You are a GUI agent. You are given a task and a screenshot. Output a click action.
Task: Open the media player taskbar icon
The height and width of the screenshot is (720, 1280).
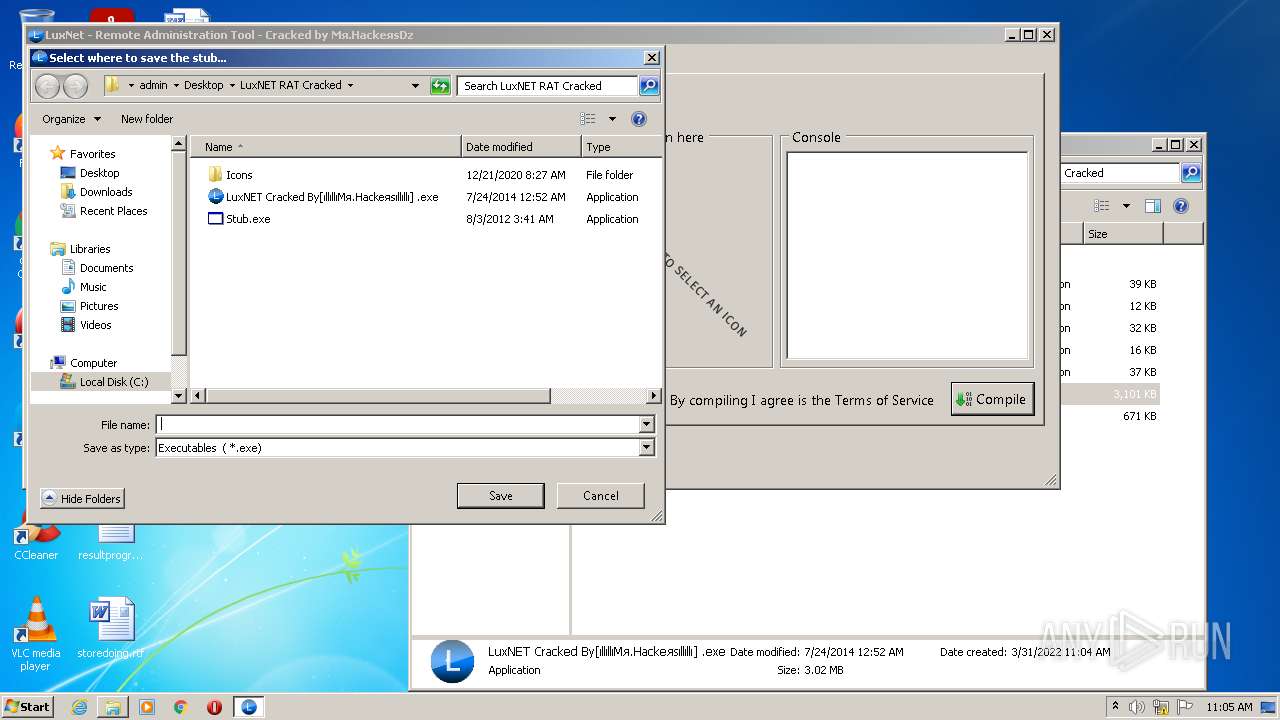tap(147, 707)
